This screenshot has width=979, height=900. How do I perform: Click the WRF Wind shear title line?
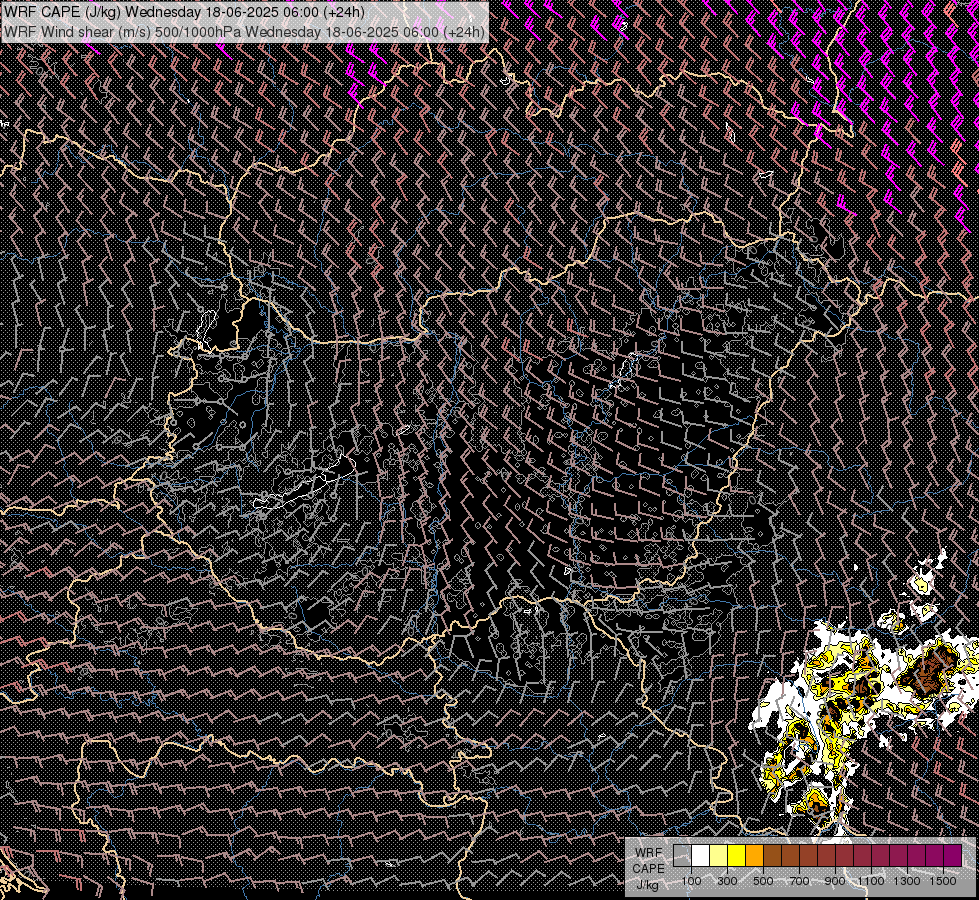(x=244, y=31)
